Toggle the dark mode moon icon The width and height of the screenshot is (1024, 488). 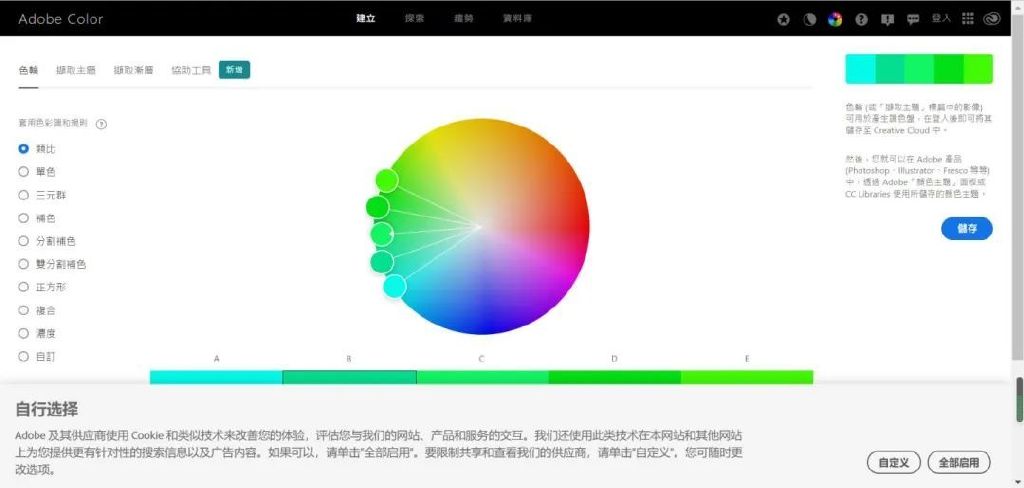tap(809, 20)
